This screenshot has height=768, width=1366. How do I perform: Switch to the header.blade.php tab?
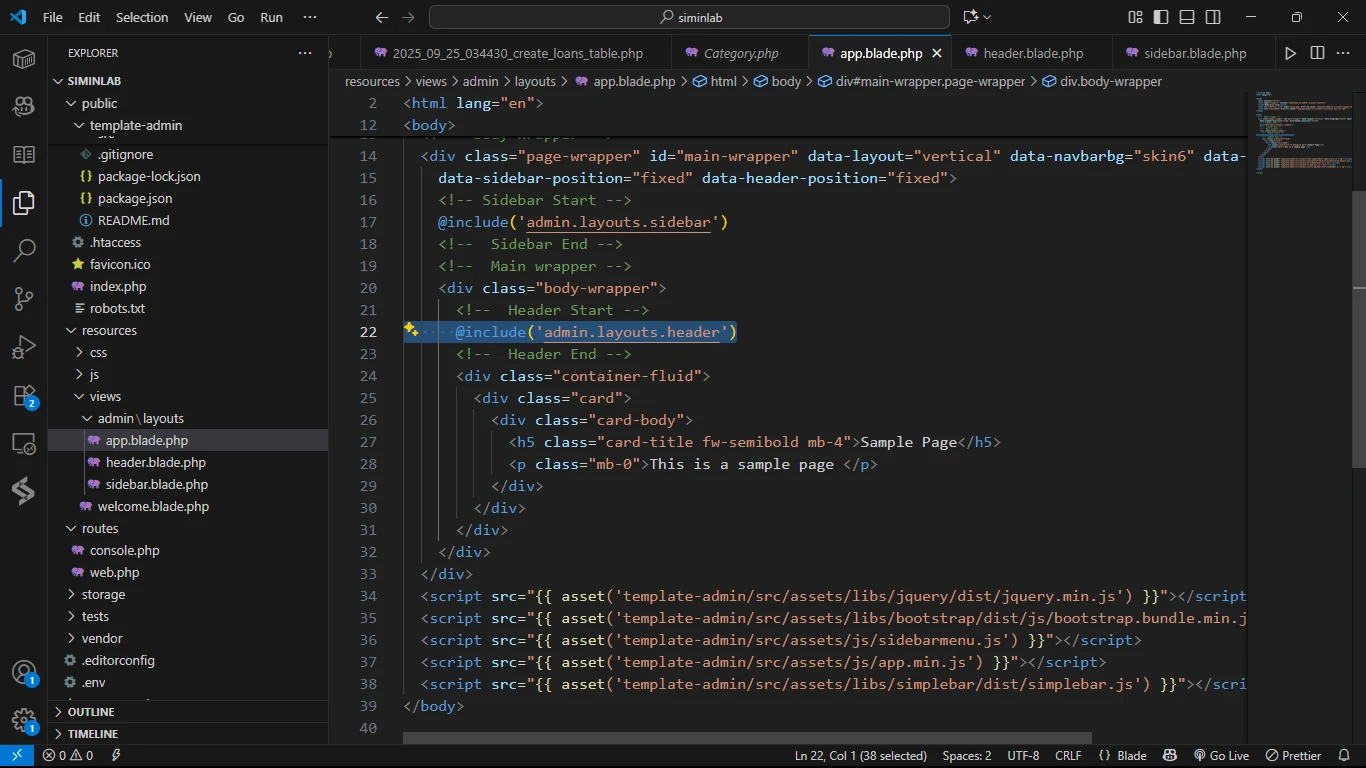click(1033, 53)
